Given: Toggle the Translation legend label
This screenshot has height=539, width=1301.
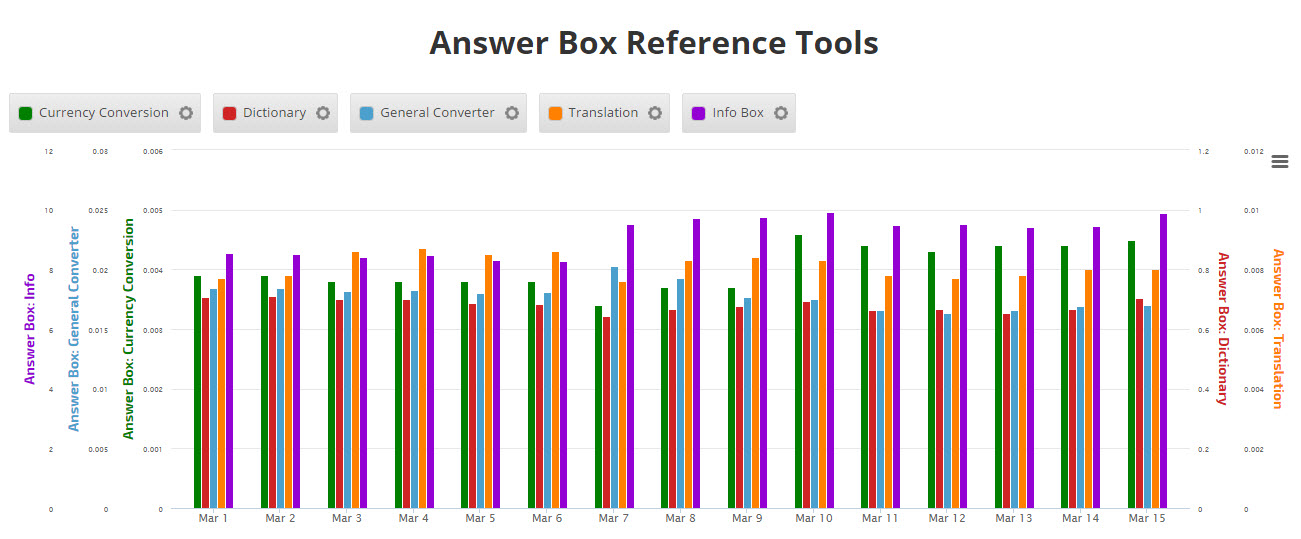Looking at the screenshot, I should point(603,113).
